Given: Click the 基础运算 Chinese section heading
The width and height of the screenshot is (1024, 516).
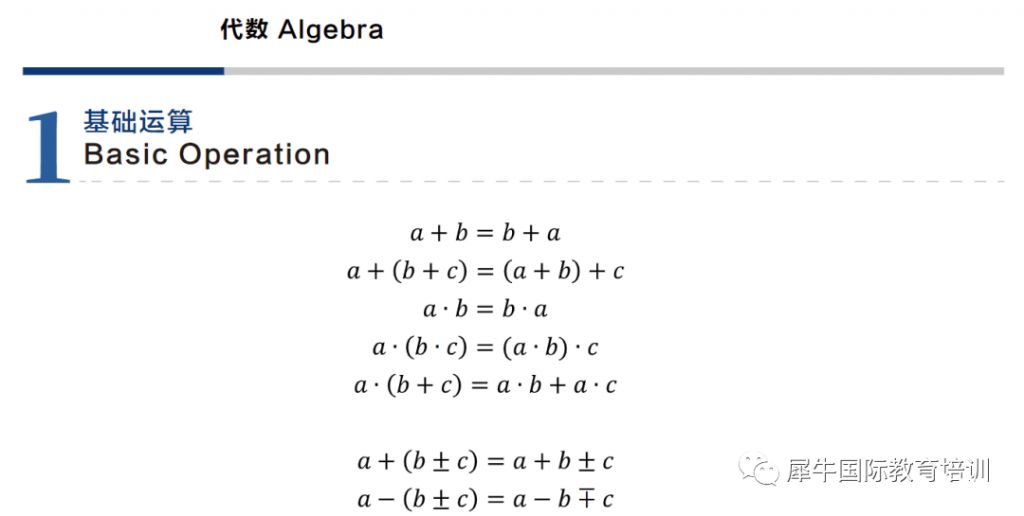Looking at the screenshot, I should coord(138,121).
